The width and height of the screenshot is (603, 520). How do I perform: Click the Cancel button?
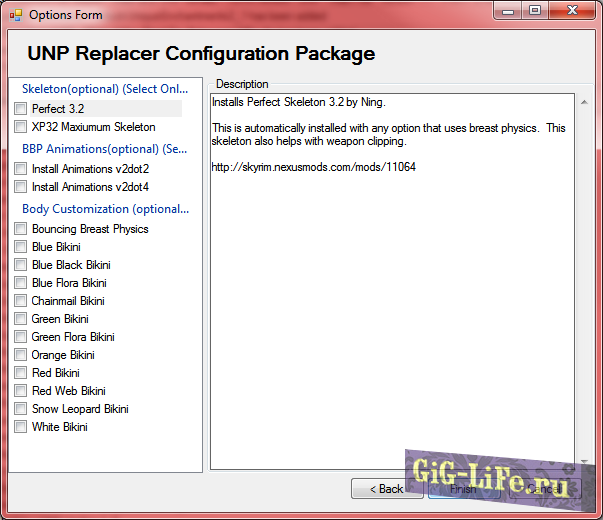pyautogui.click(x=543, y=489)
